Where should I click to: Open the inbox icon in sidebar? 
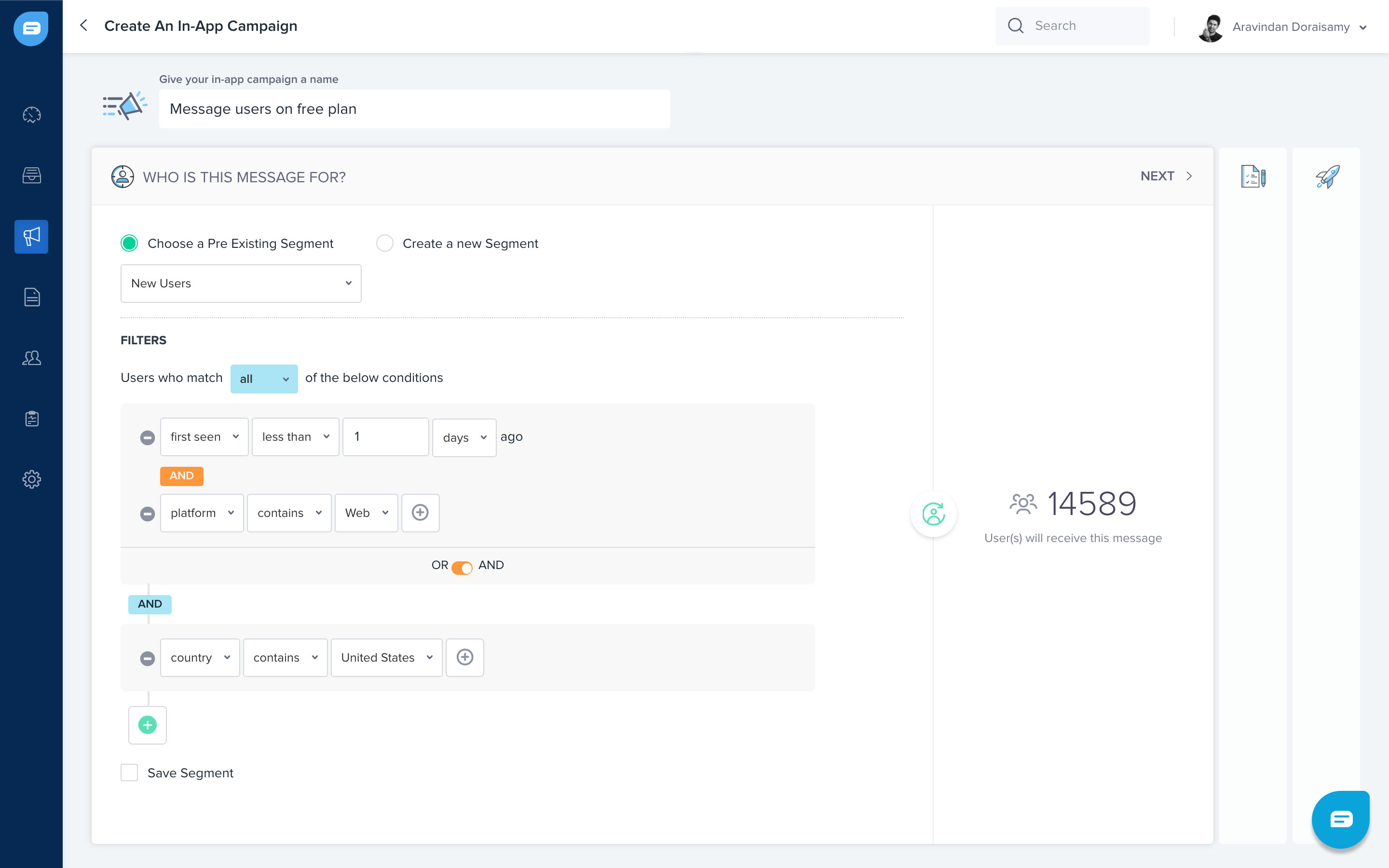31,175
